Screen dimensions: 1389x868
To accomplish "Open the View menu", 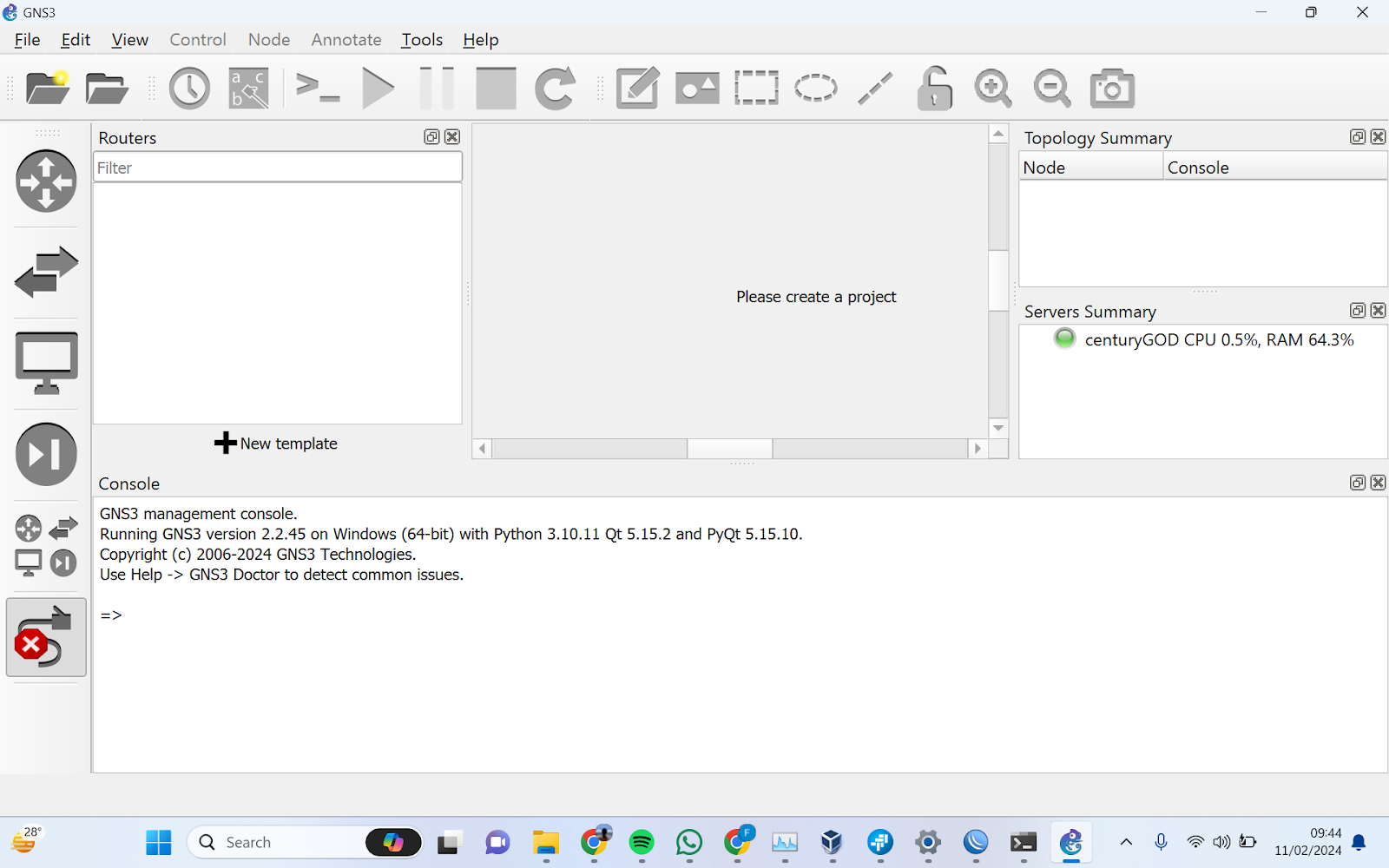I will point(129,40).
